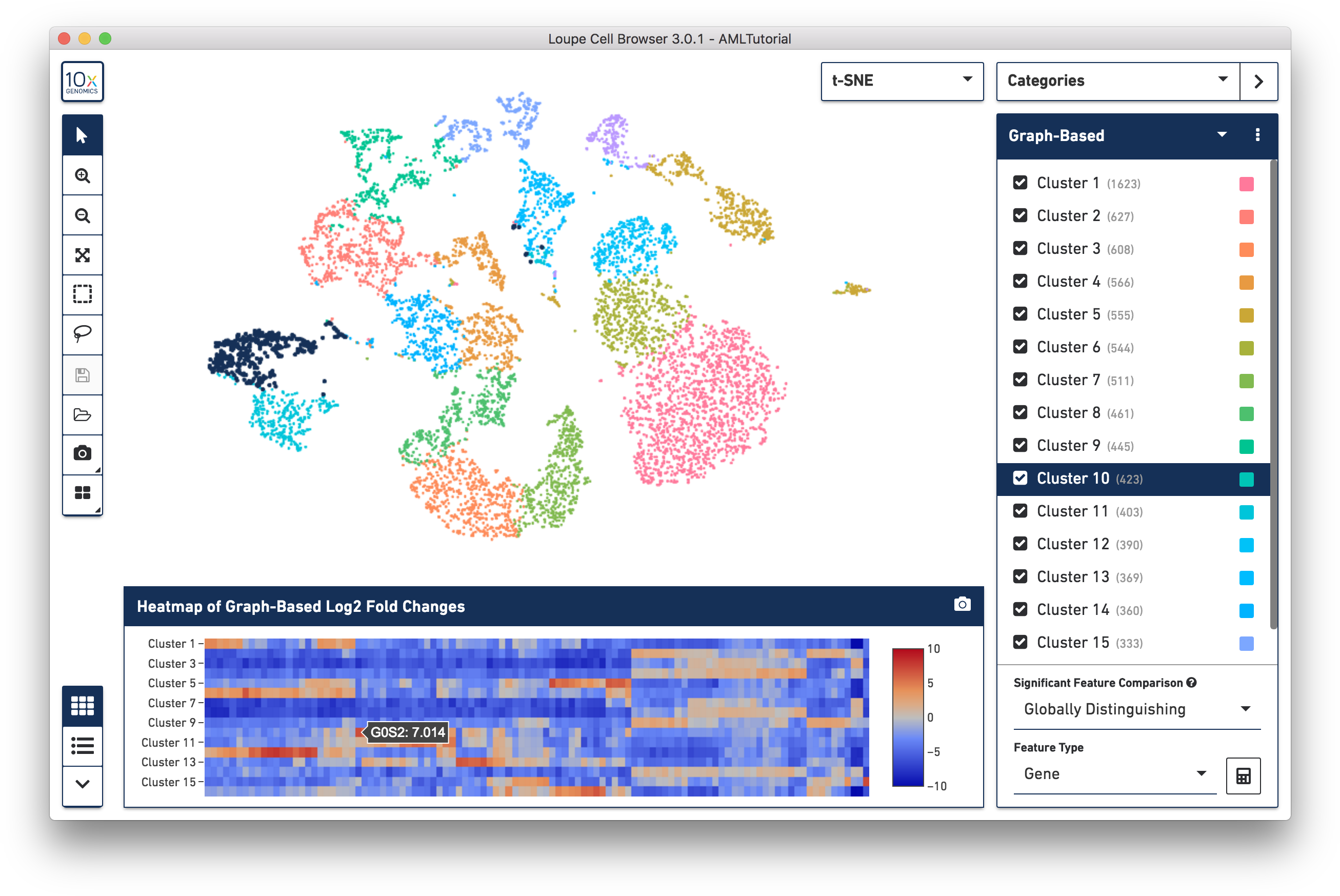This screenshot has width=1340, height=896.
Task: Click the Cluster 3 orange color swatch
Action: [x=1246, y=250]
